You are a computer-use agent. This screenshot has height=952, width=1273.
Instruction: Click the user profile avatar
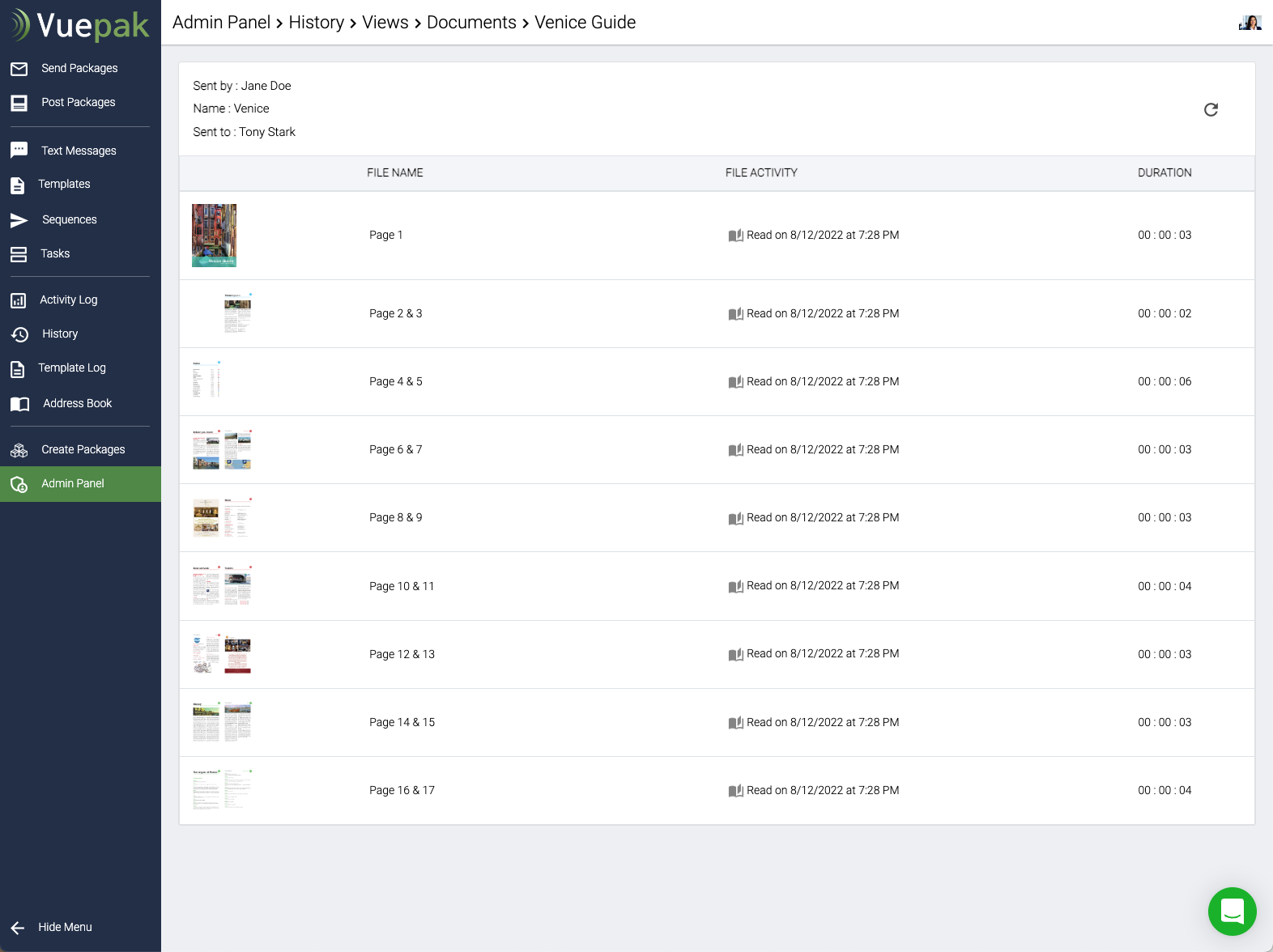click(x=1250, y=23)
